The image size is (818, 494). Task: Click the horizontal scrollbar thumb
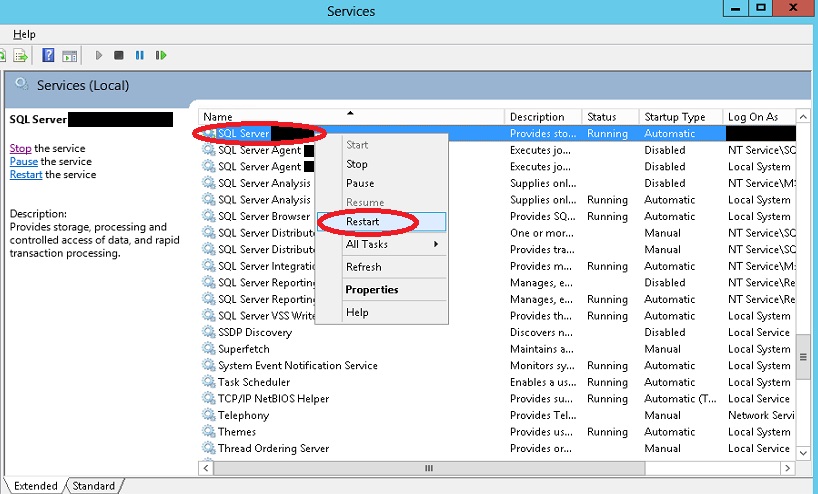(429, 468)
